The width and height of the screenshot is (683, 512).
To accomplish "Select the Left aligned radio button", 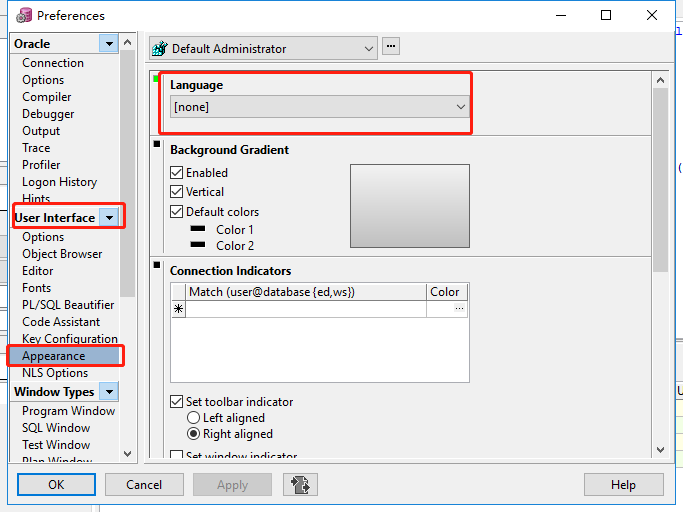I will pos(193,418).
